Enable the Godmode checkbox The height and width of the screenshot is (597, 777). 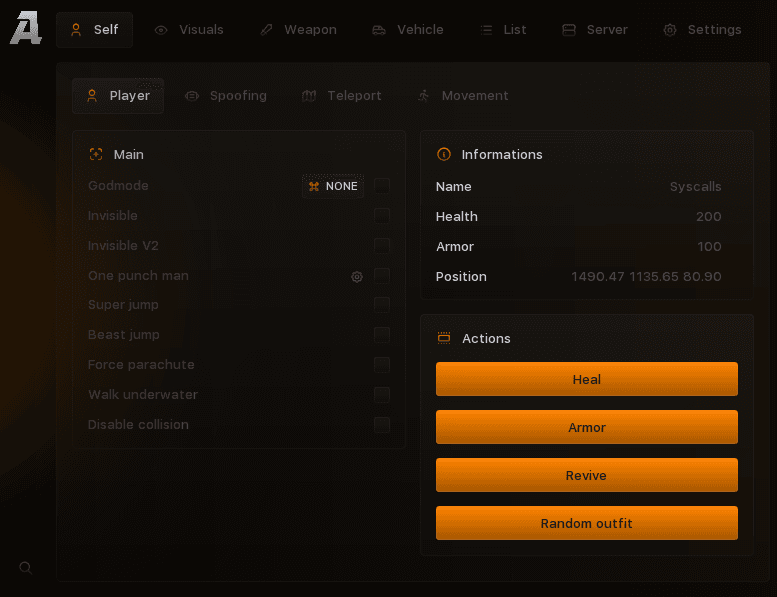tap(382, 186)
